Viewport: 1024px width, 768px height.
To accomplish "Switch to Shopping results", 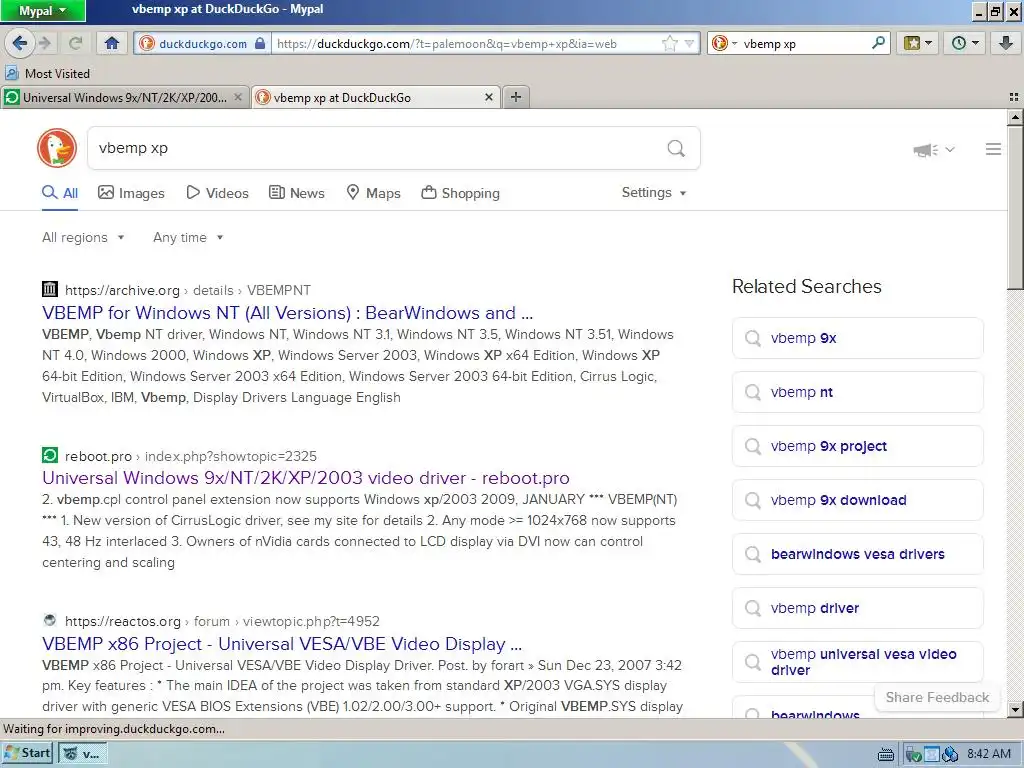I will pos(460,193).
